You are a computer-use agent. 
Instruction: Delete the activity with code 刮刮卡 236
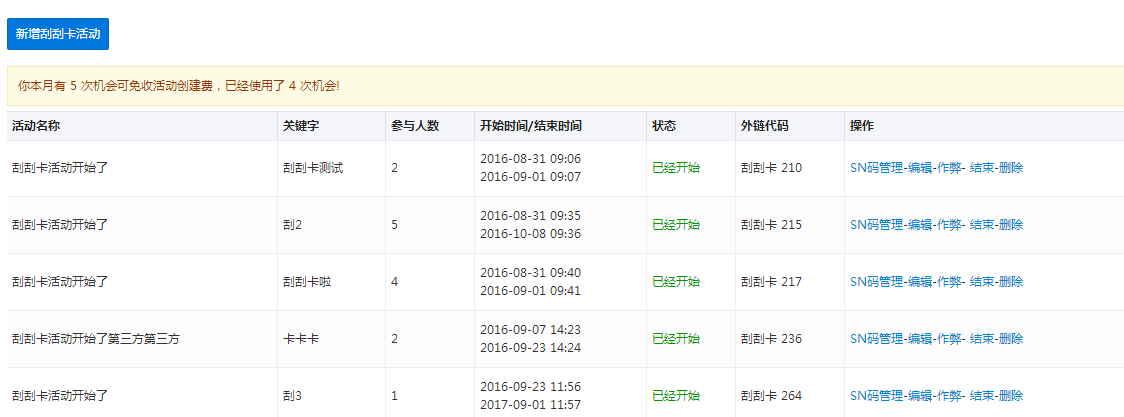coord(1011,339)
